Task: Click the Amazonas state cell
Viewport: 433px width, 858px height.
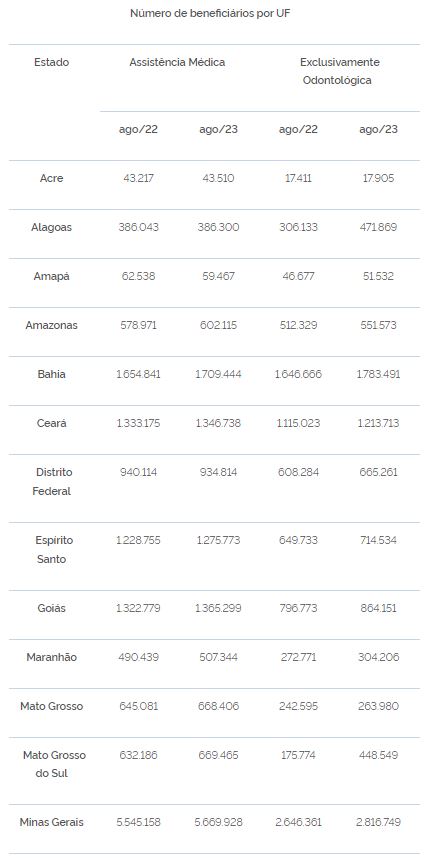Action: [x=51, y=325]
